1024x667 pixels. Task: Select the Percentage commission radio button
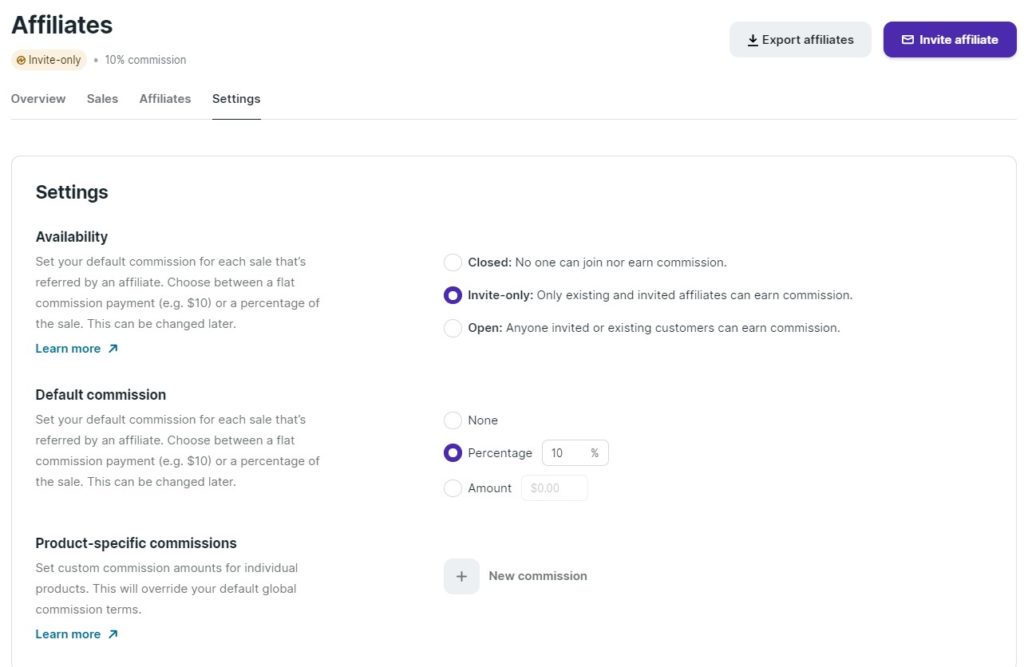(x=453, y=453)
